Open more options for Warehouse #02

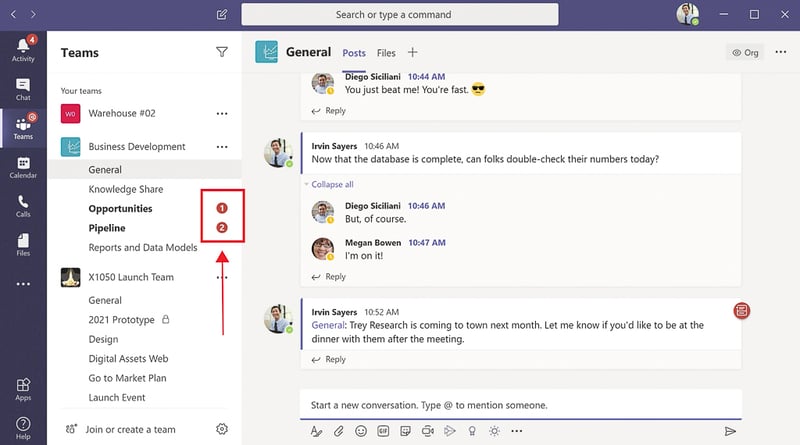tap(222, 114)
